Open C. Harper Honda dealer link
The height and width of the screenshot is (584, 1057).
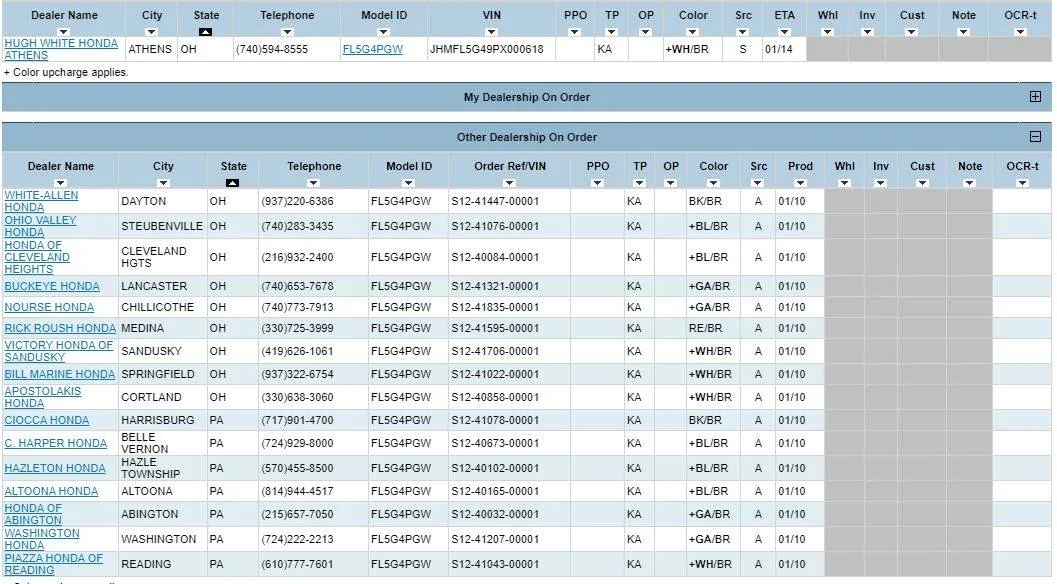55,443
